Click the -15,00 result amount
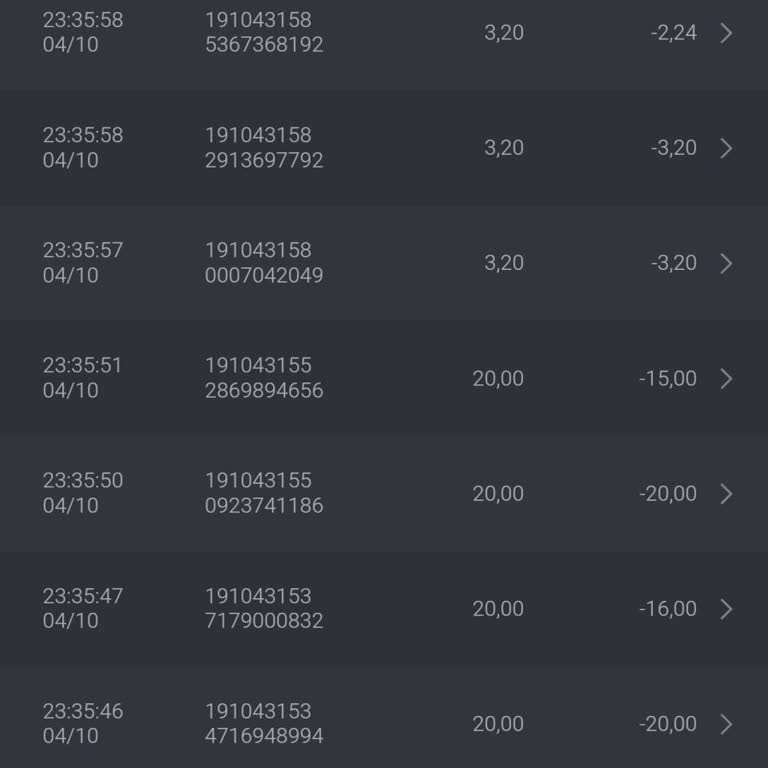This screenshot has height=768, width=768. (x=668, y=378)
